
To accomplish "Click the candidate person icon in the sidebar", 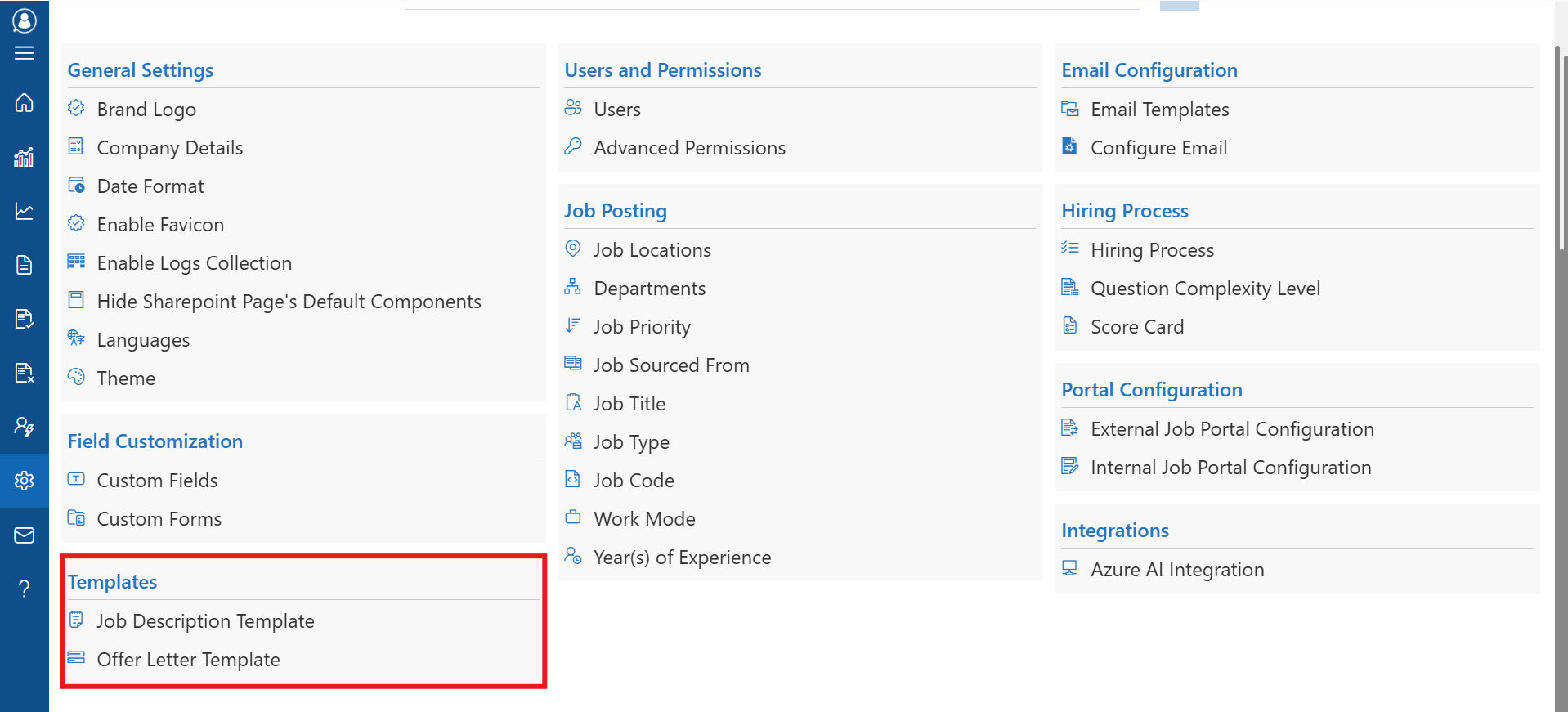I will [x=25, y=426].
